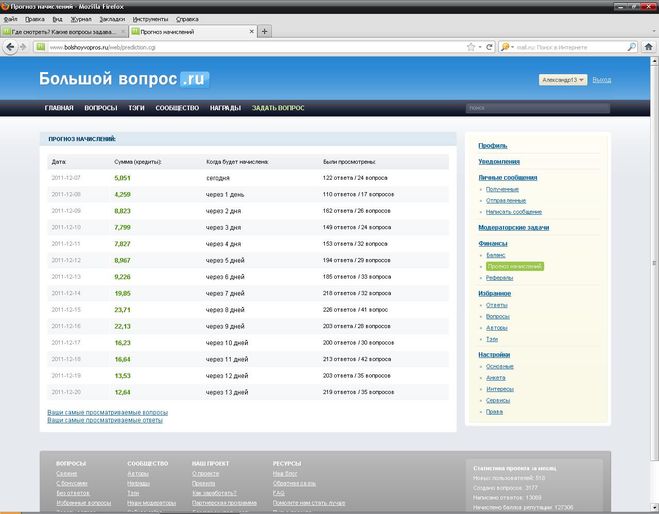
Task: Close the Прогноз начислений tab
Action: (x=251, y=32)
